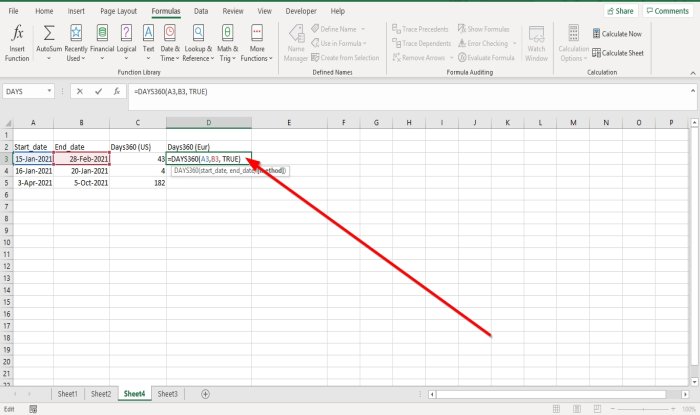This screenshot has height=415, width=700.
Task: Select column D header
Action: tap(208, 123)
